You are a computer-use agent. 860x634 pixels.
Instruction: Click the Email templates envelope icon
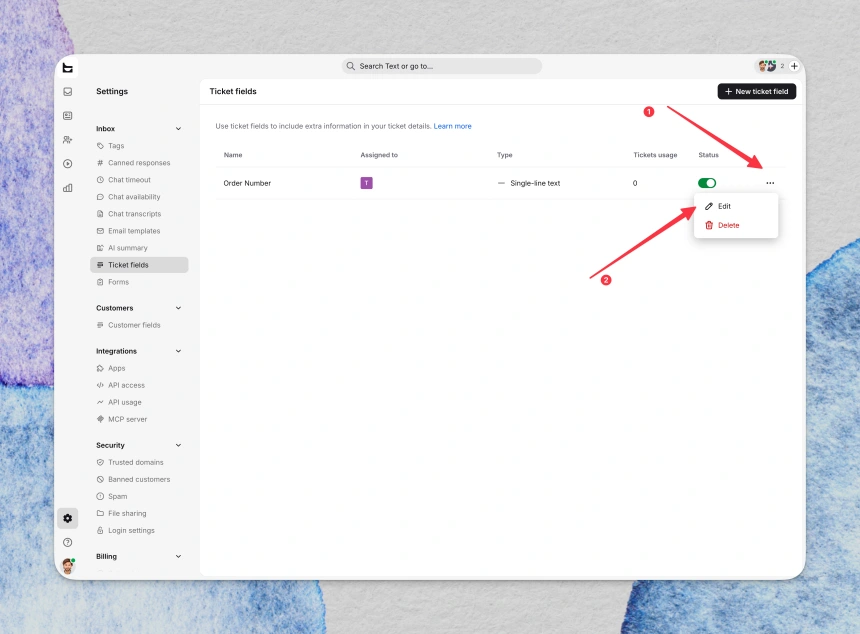tap(100, 231)
